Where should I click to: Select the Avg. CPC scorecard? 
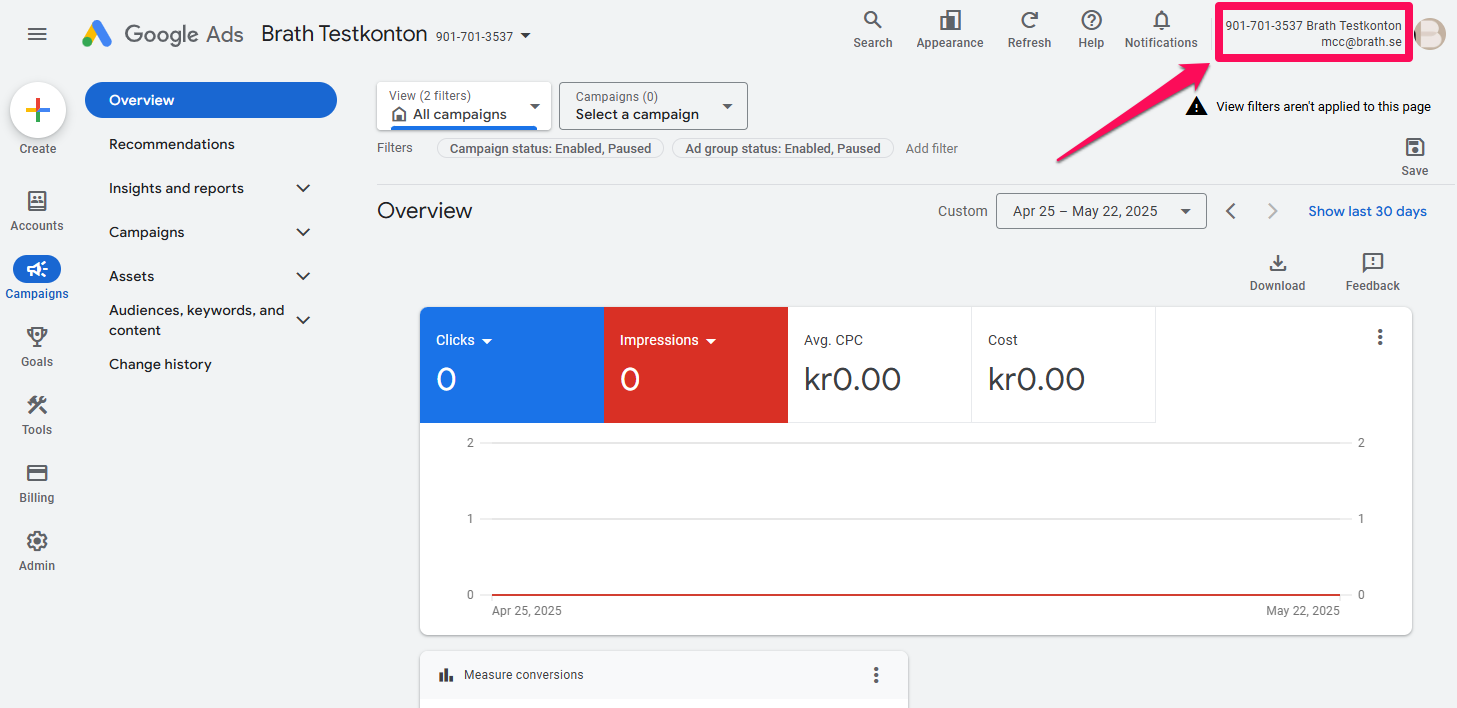(x=879, y=365)
